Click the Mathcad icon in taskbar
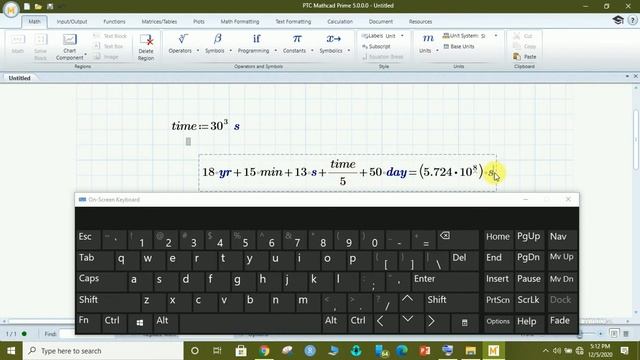 [x=493, y=351]
